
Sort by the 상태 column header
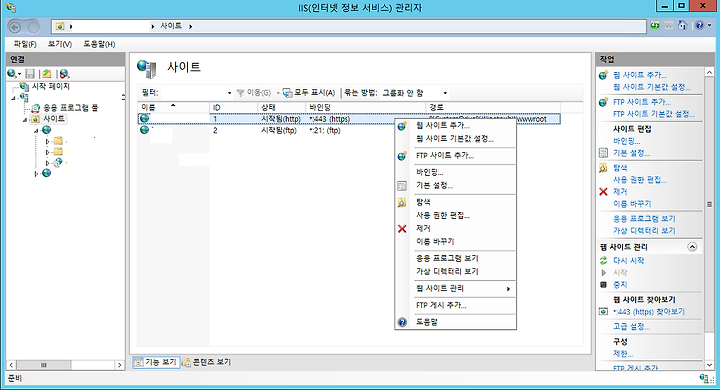[x=281, y=107]
